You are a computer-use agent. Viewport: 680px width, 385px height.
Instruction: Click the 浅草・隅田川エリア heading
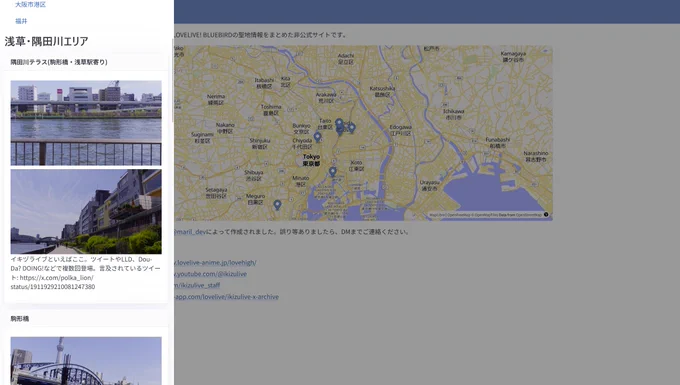tap(46, 41)
